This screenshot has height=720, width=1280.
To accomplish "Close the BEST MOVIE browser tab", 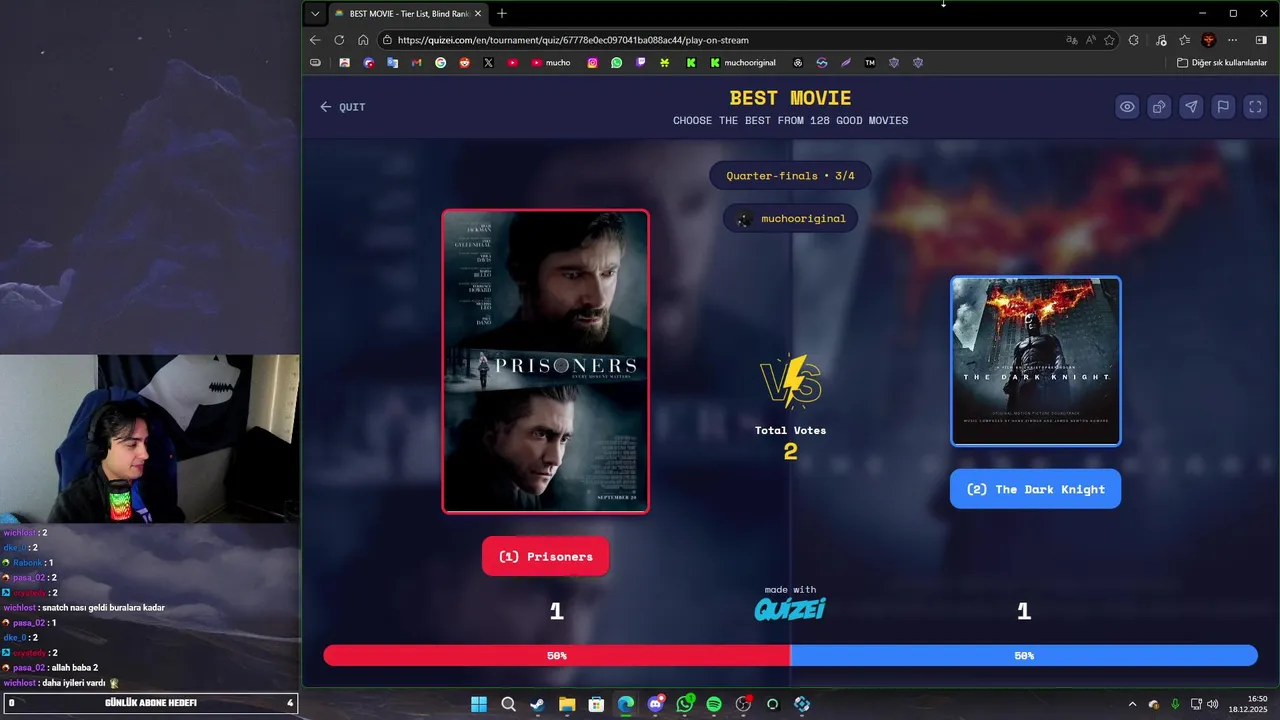I will coord(478,14).
